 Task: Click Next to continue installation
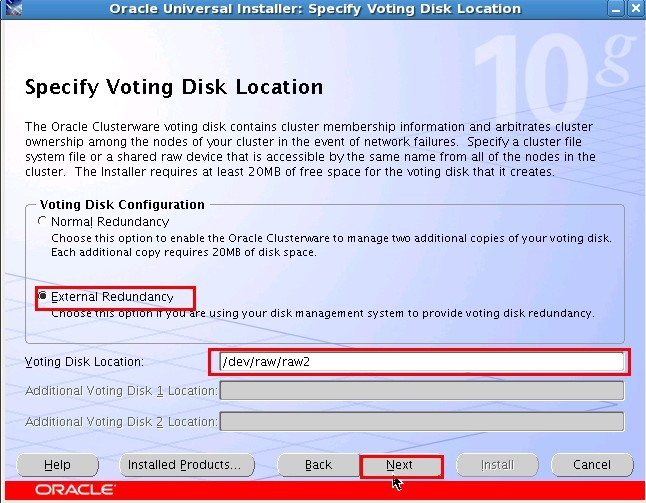[401, 465]
